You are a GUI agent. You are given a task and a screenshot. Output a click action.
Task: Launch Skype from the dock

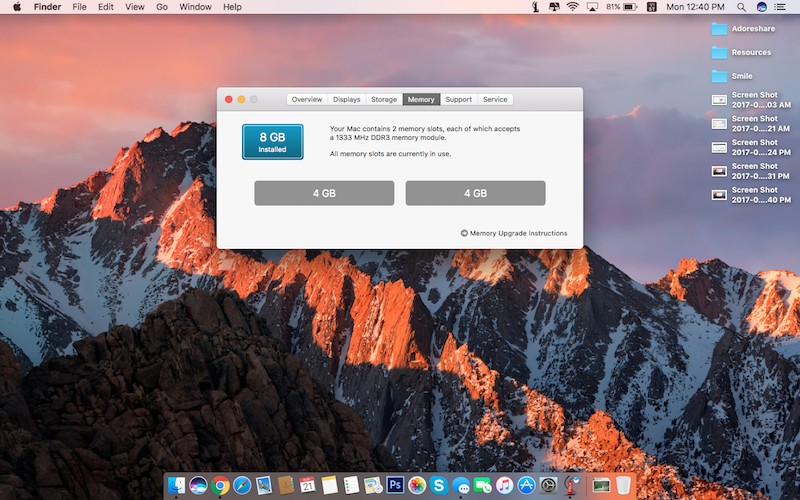click(x=439, y=486)
